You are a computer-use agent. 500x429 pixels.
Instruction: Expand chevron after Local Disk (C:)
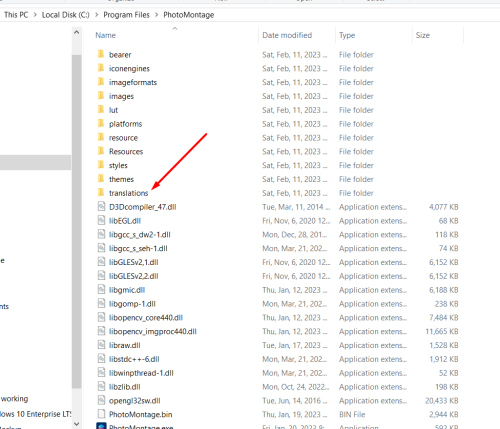(x=97, y=15)
